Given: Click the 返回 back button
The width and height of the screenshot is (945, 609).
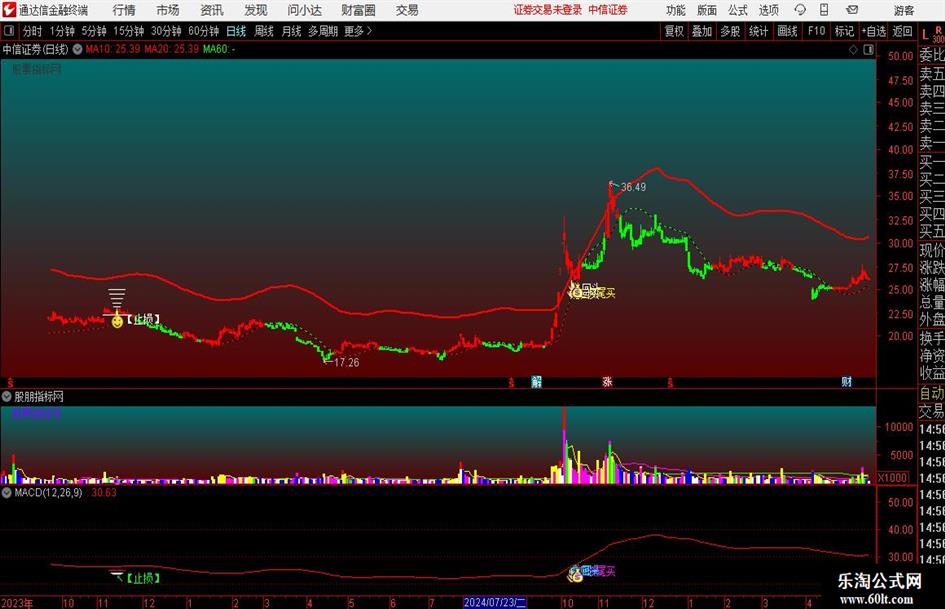Looking at the screenshot, I should (x=902, y=31).
